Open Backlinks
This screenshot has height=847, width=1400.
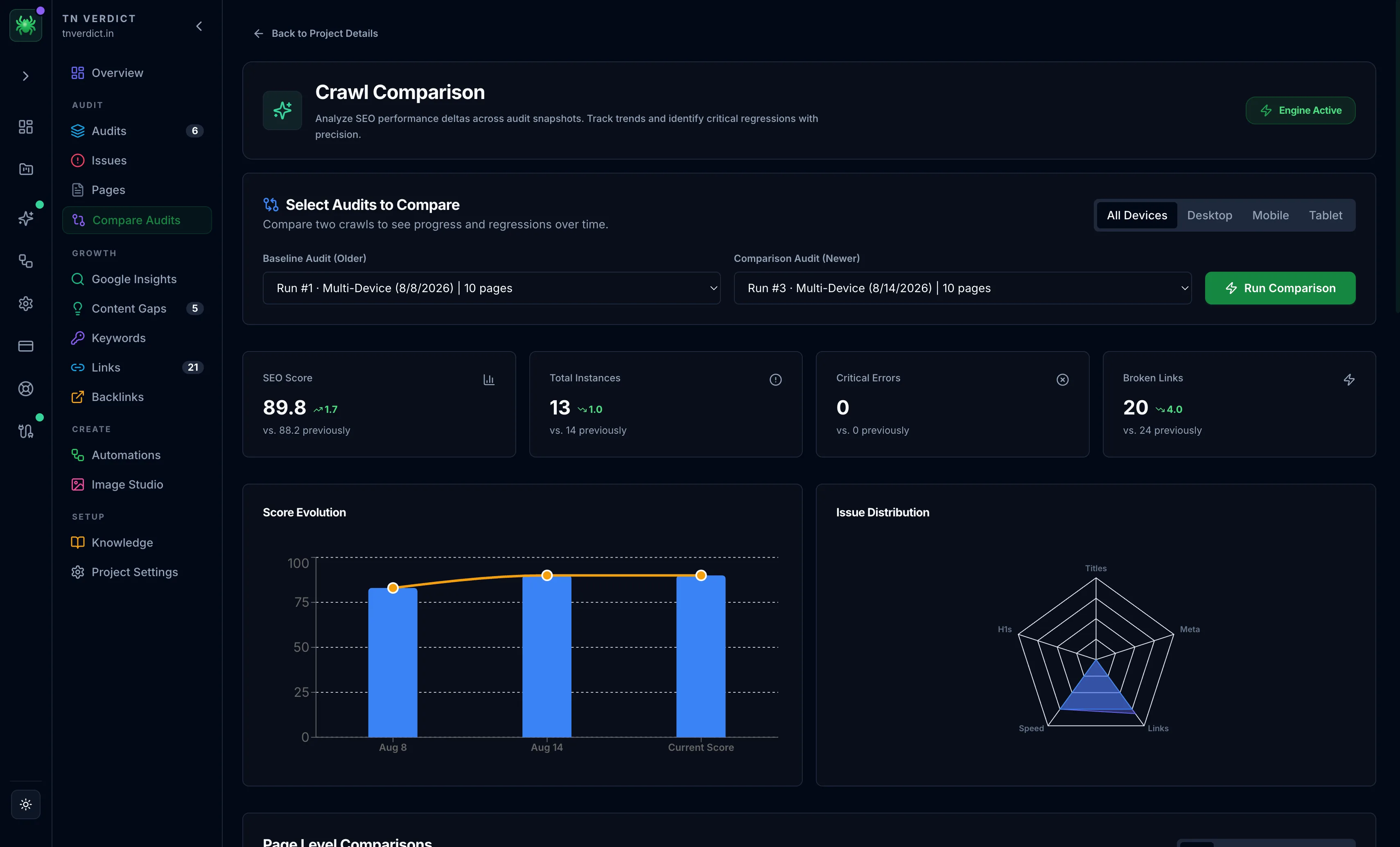[137, 397]
